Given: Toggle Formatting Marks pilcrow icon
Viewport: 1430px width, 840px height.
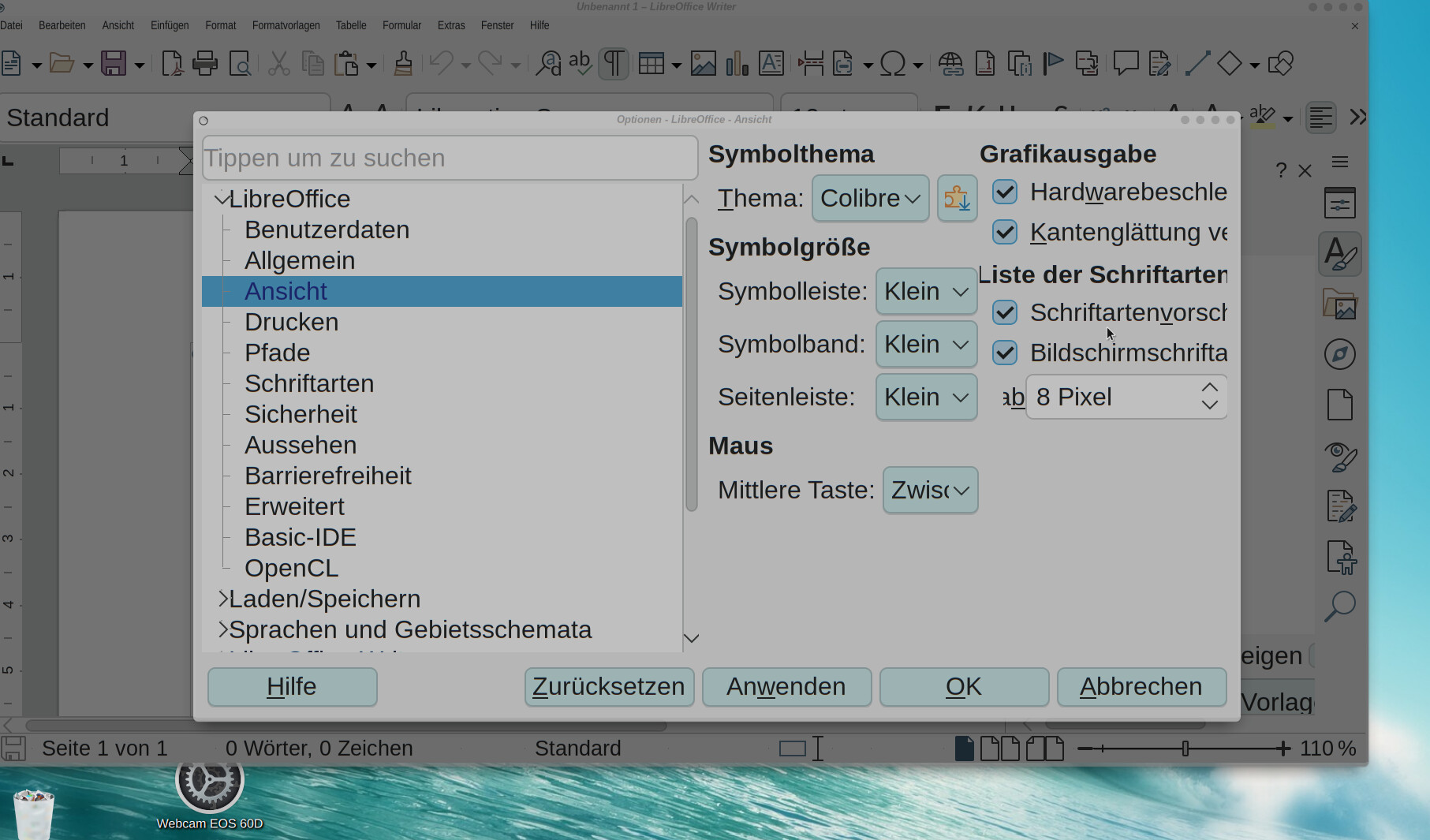Looking at the screenshot, I should coord(614,63).
